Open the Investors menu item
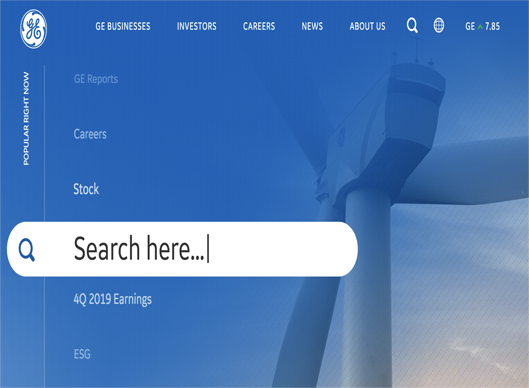The width and height of the screenshot is (529, 388). pos(197,26)
